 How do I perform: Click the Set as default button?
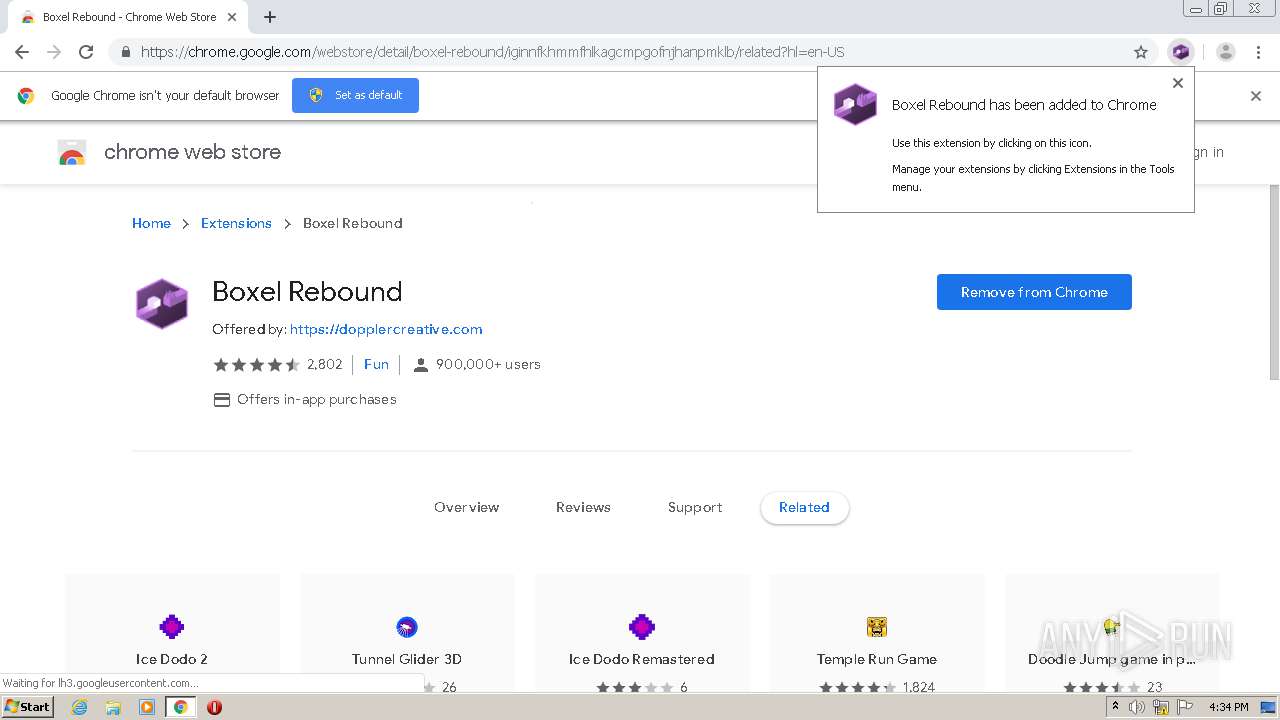click(x=355, y=95)
